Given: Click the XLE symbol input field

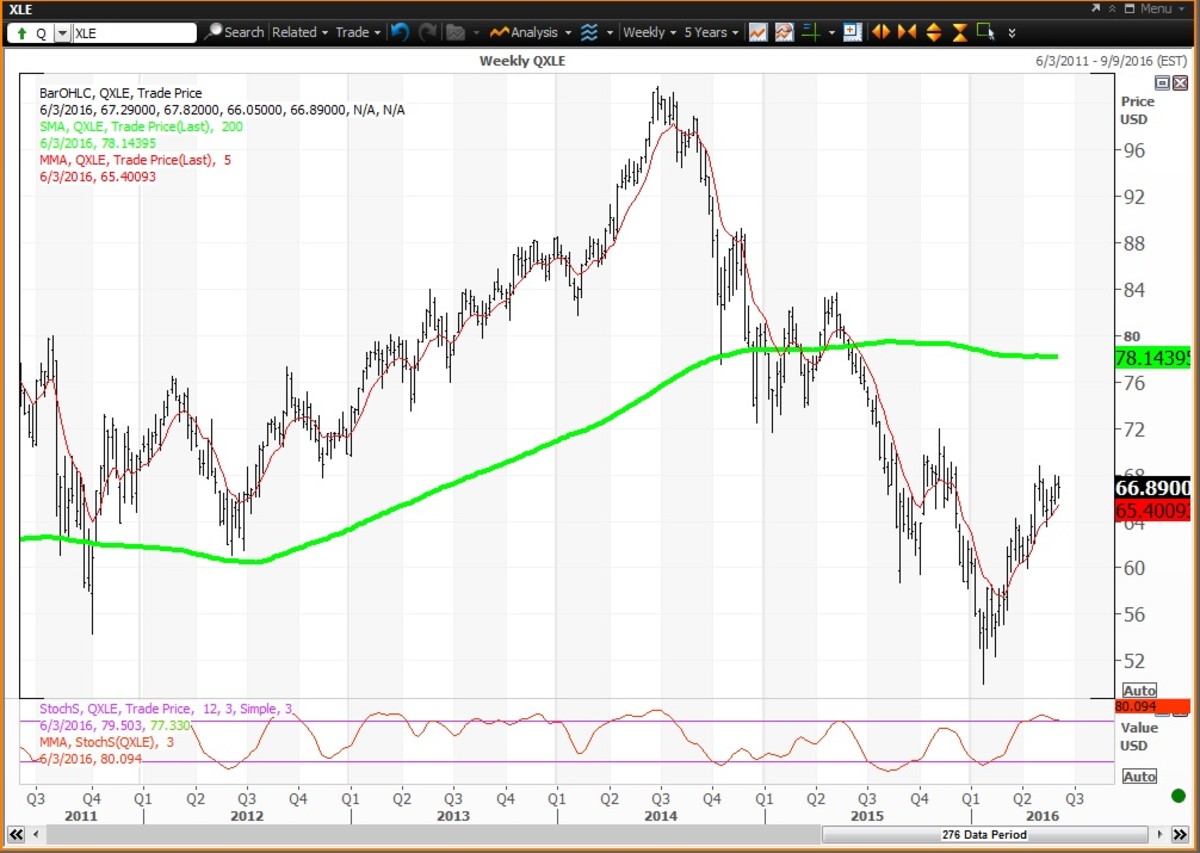Looking at the screenshot, I should pos(133,33).
